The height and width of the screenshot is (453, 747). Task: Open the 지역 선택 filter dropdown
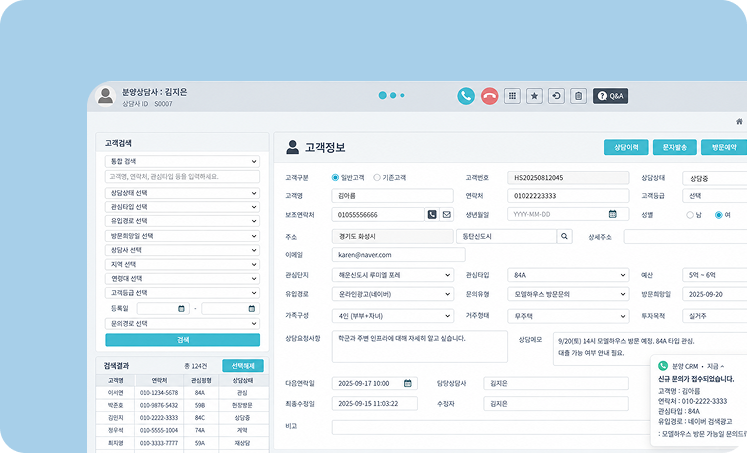click(182, 264)
